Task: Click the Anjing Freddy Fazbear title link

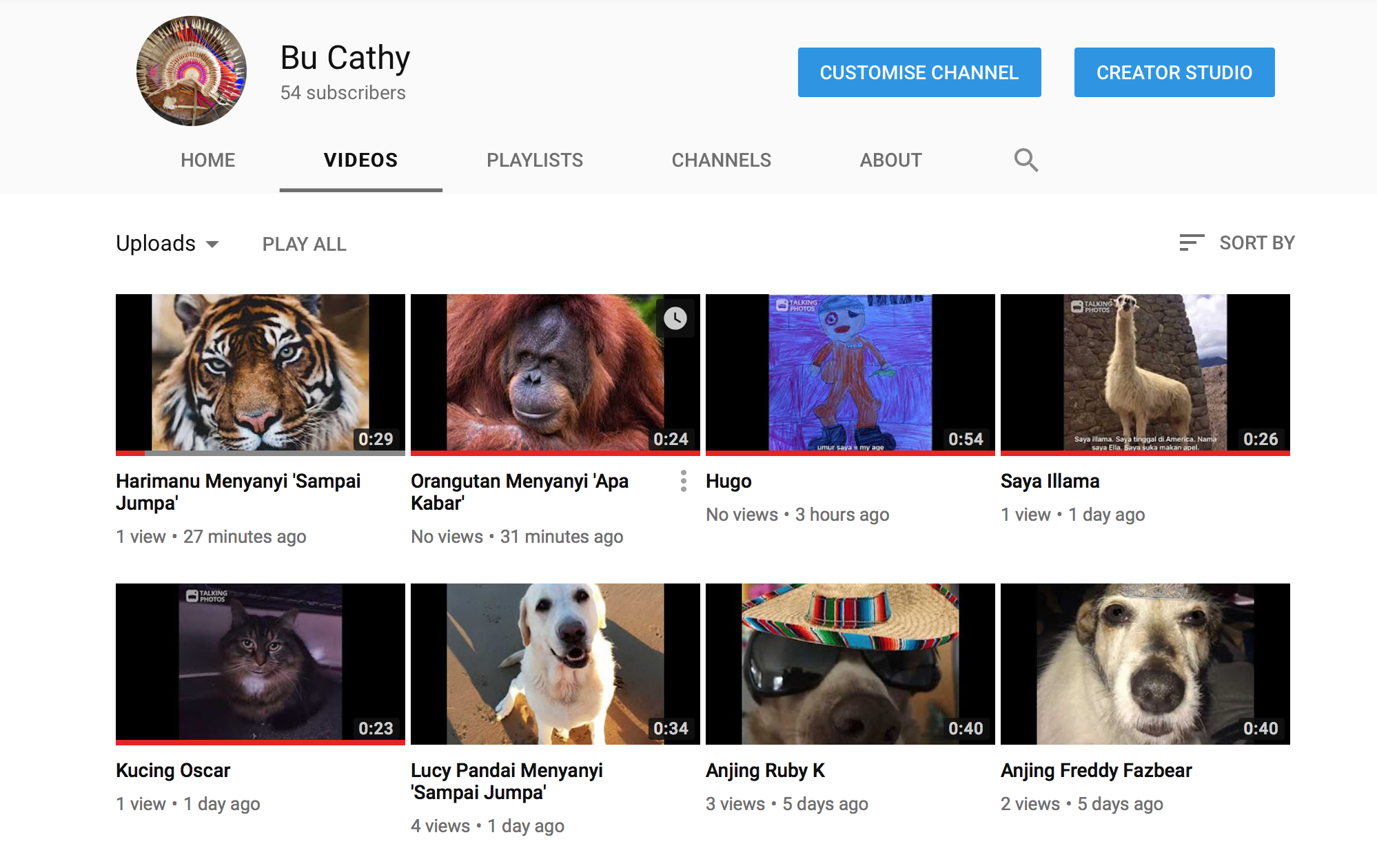Action: pyautogui.click(x=1096, y=770)
